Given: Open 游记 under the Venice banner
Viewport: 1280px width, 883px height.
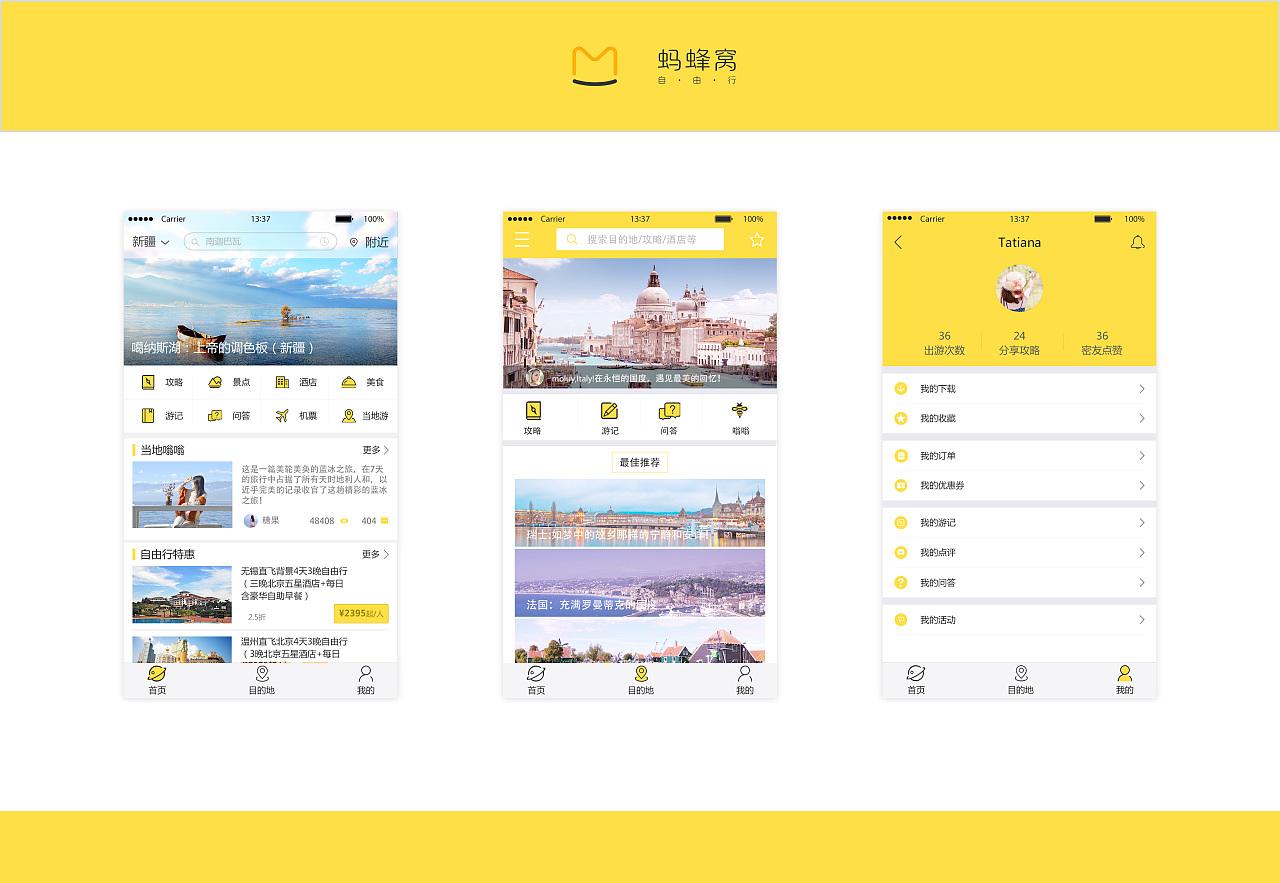Looking at the screenshot, I should (x=609, y=418).
